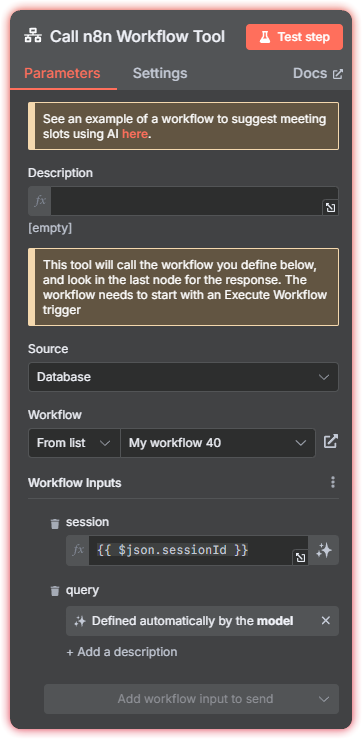Expand Add workflow input to send dropdown
This screenshot has width=362, height=739.
(x=191, y=699)
